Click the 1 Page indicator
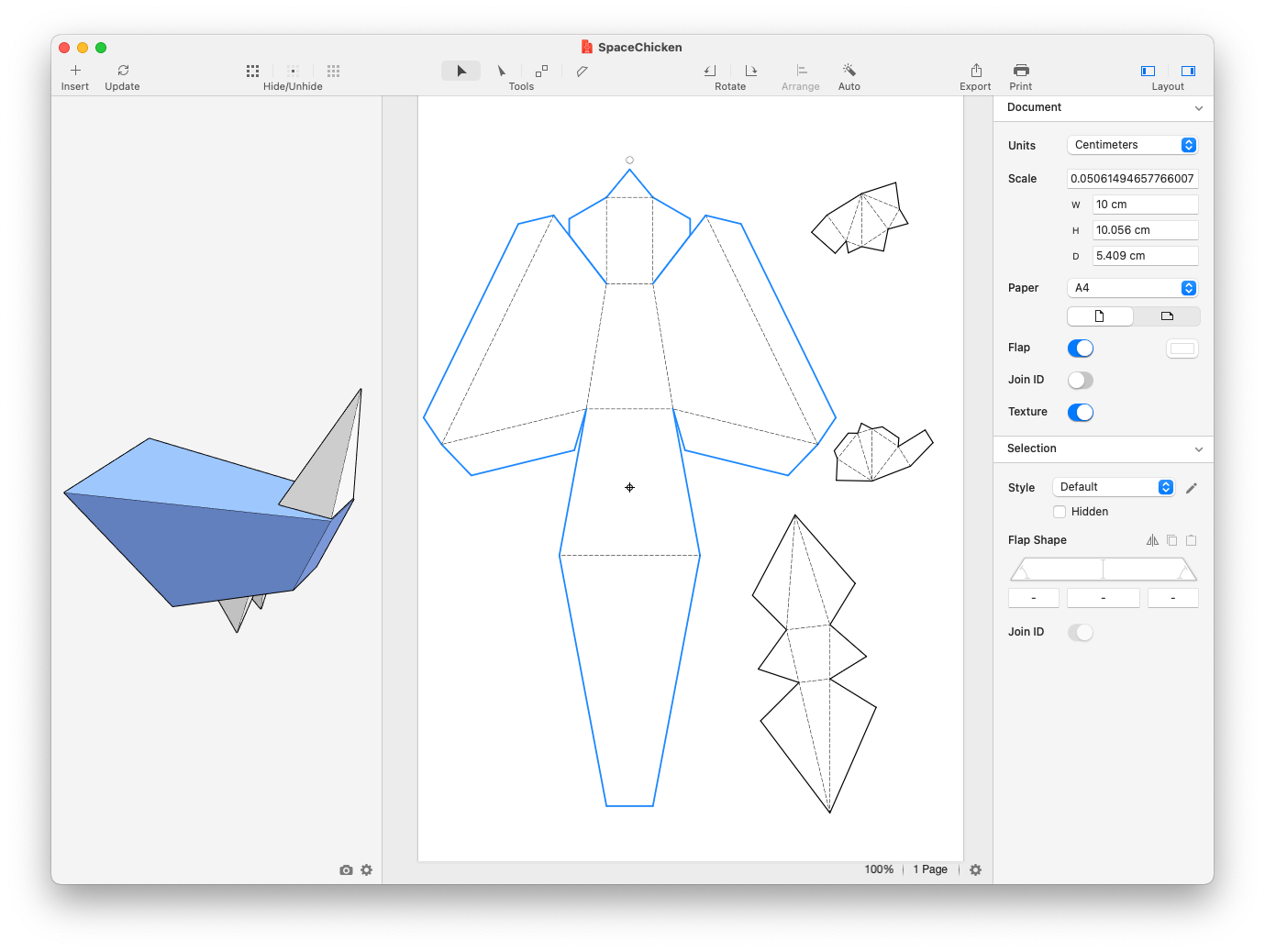 coord(930,869)
